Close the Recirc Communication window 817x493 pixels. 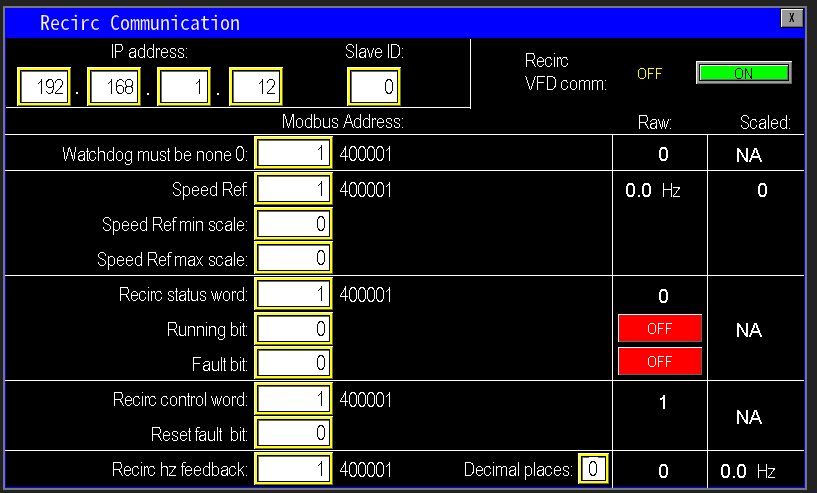[x=791, y=19]
